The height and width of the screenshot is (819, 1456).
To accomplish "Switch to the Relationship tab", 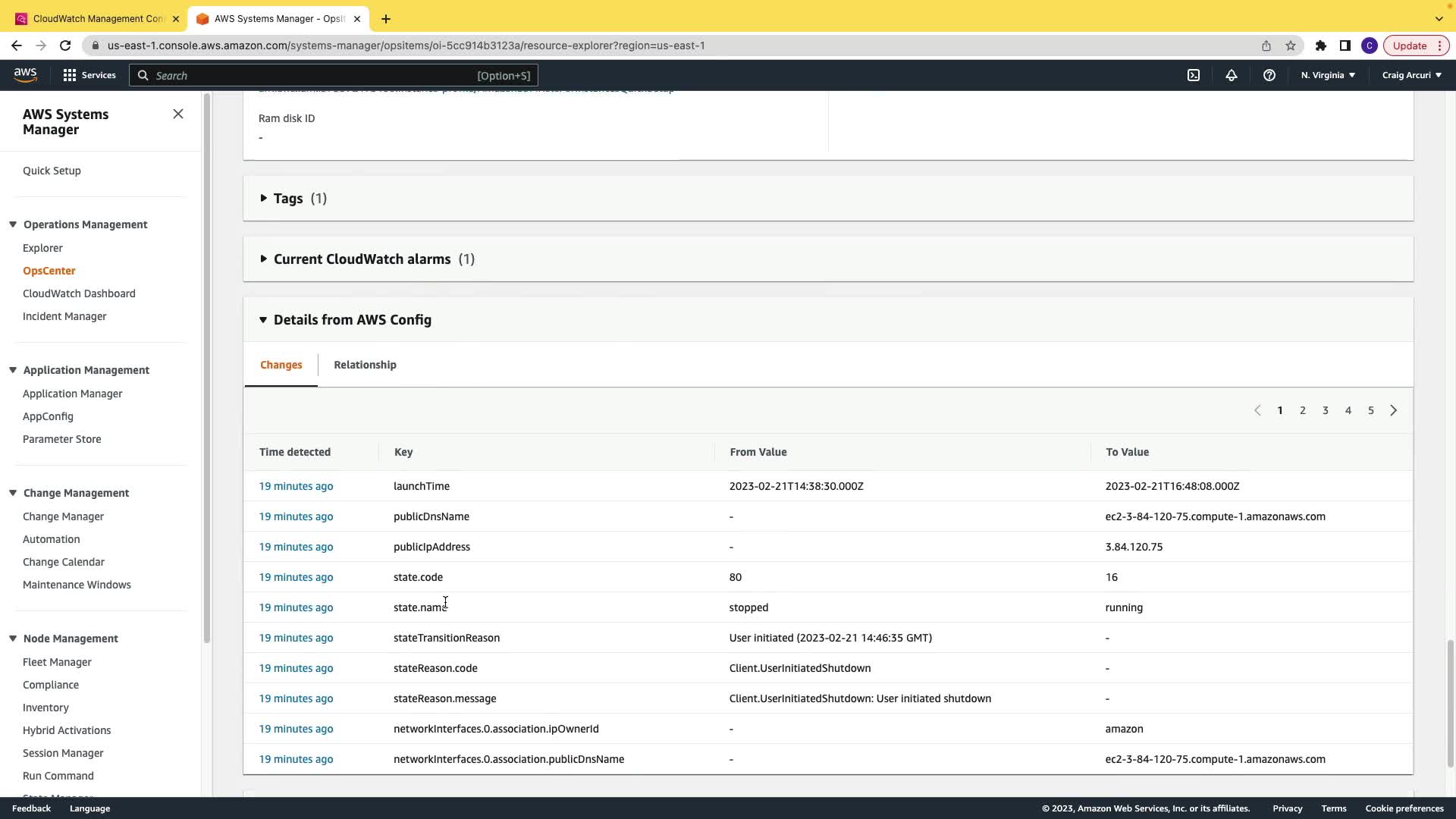I will pos(365,365).
